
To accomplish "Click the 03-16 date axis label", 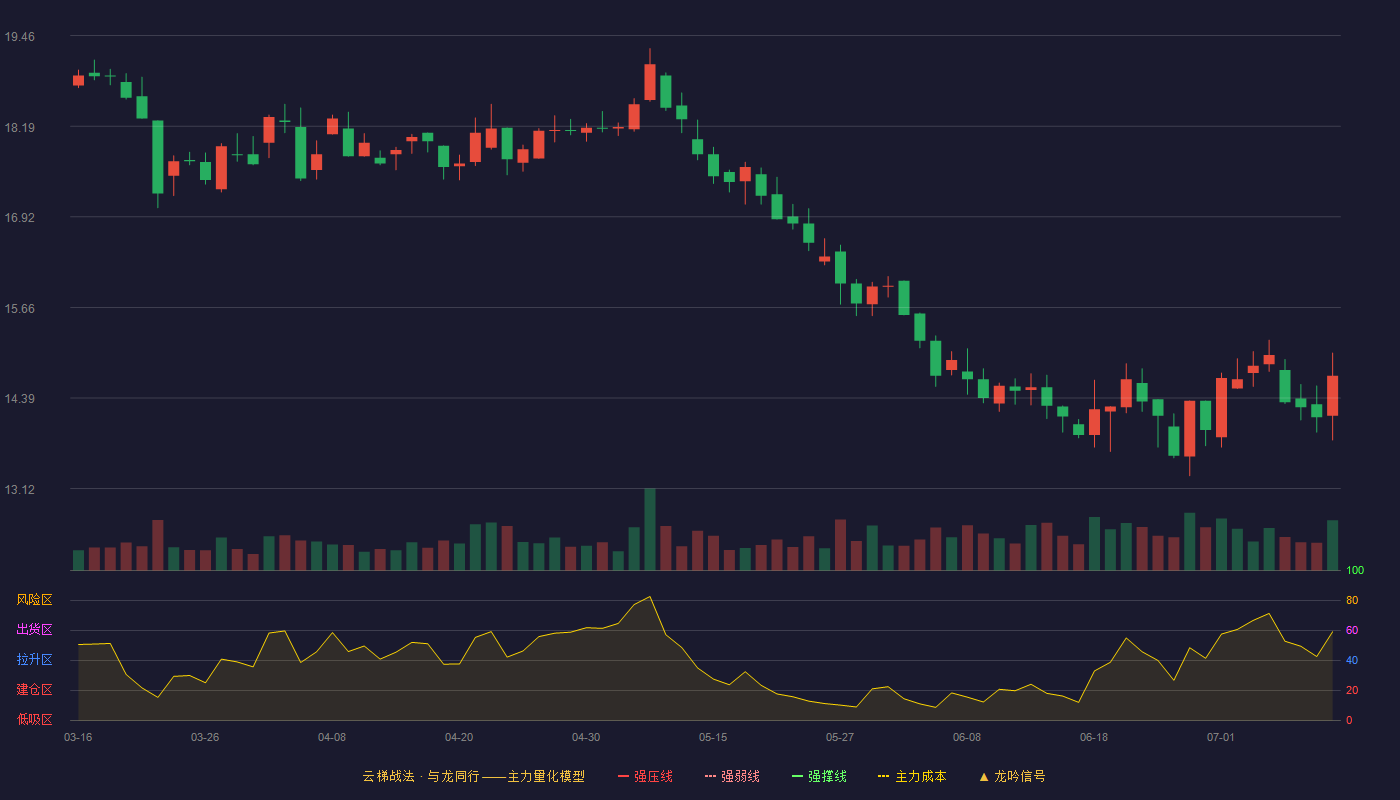I will [78, 737].
